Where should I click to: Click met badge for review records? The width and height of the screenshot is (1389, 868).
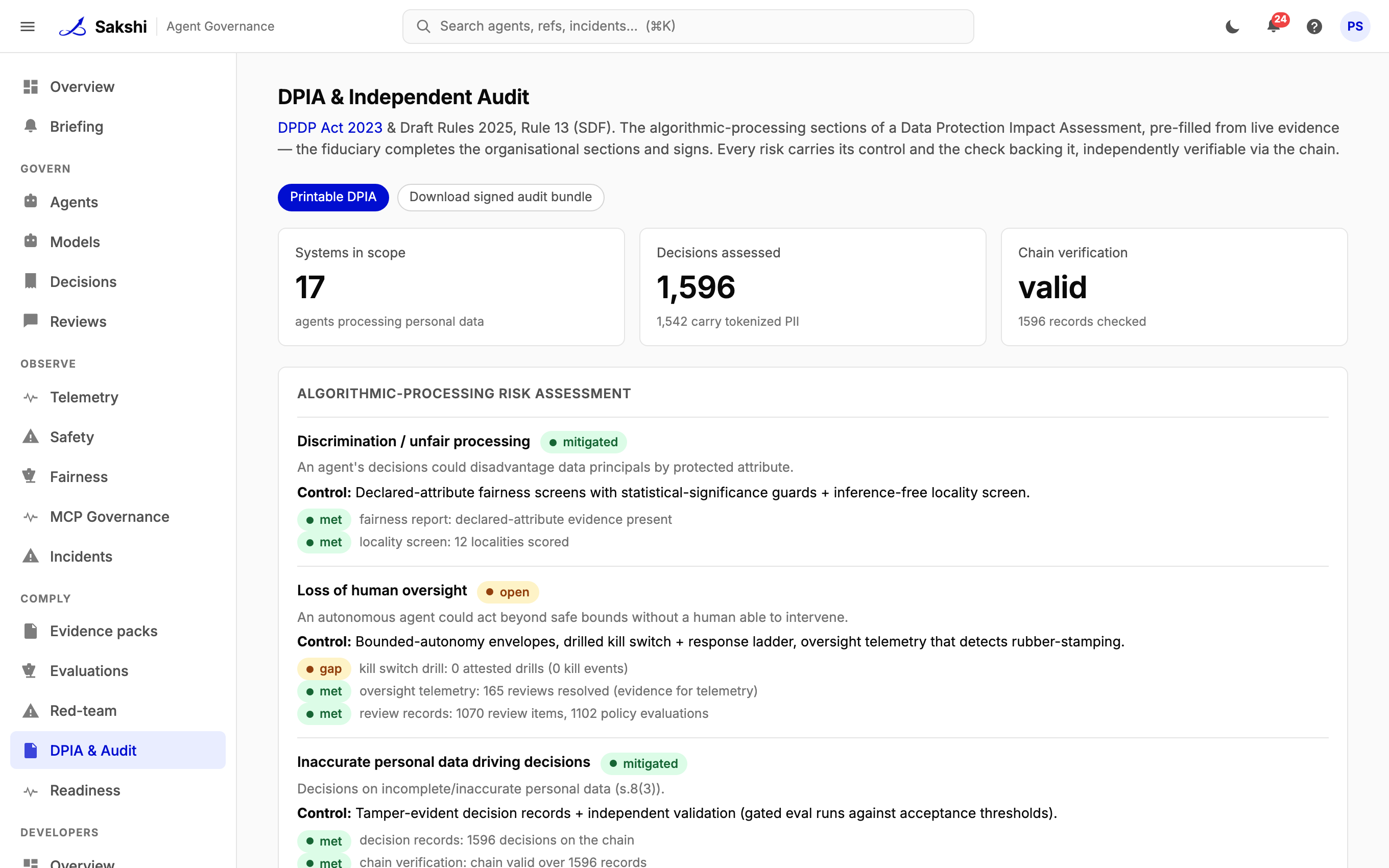tap(324, 714)
